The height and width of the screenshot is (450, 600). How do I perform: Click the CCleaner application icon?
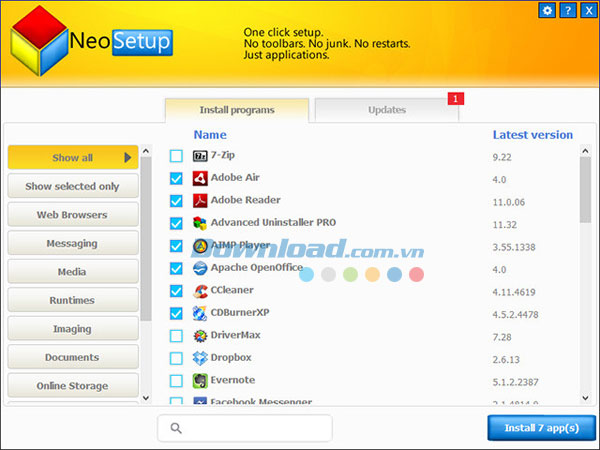pos(200,291)
